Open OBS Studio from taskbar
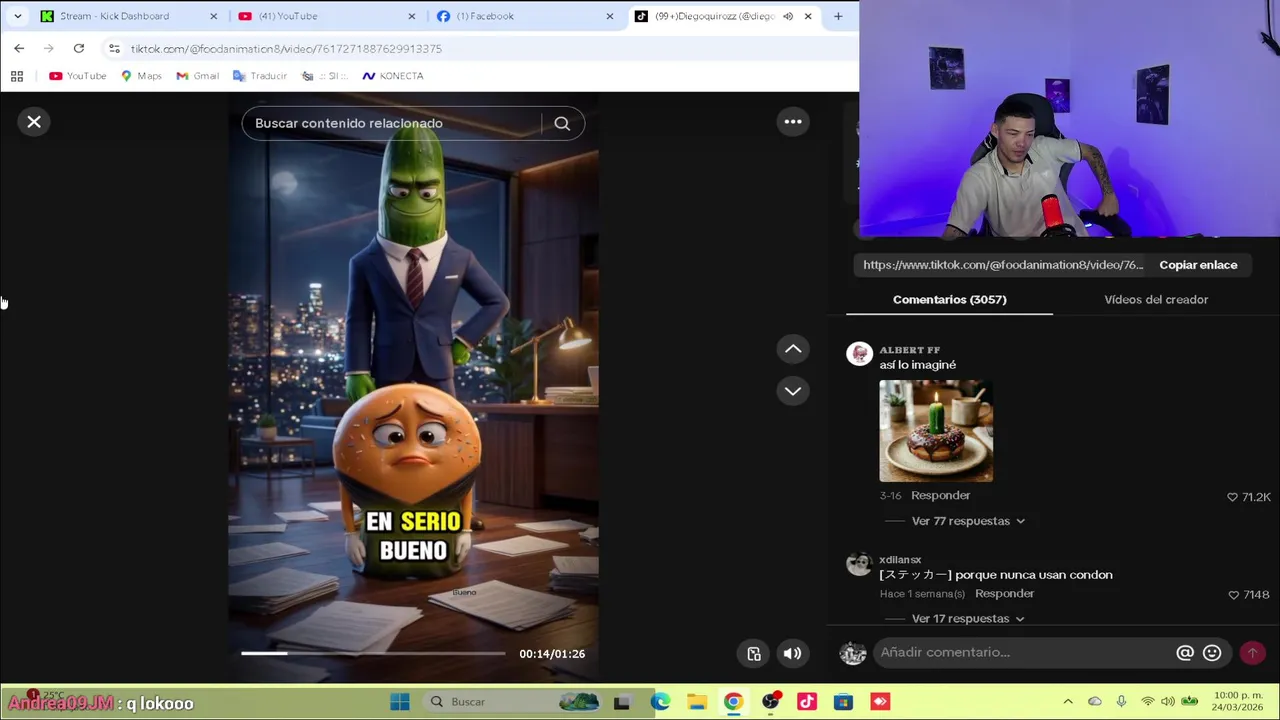1280x720 pixels. click(x=770, y=702)
